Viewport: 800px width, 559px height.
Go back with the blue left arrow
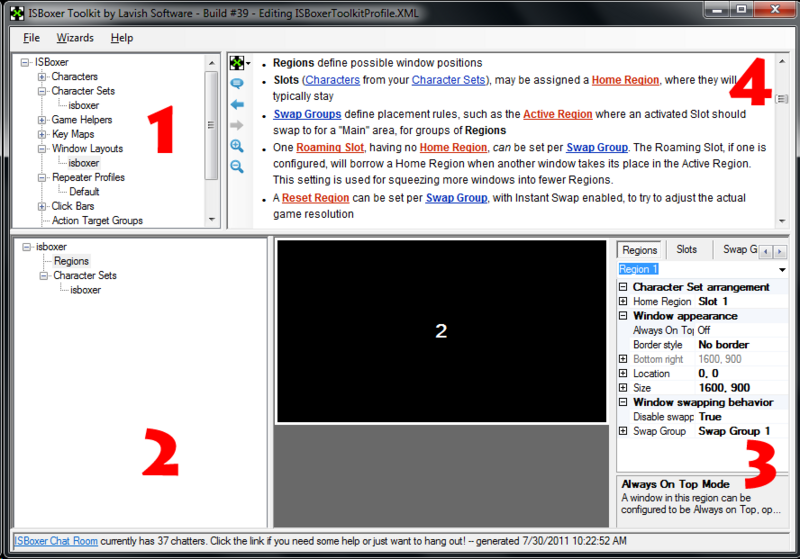(237, 105)
